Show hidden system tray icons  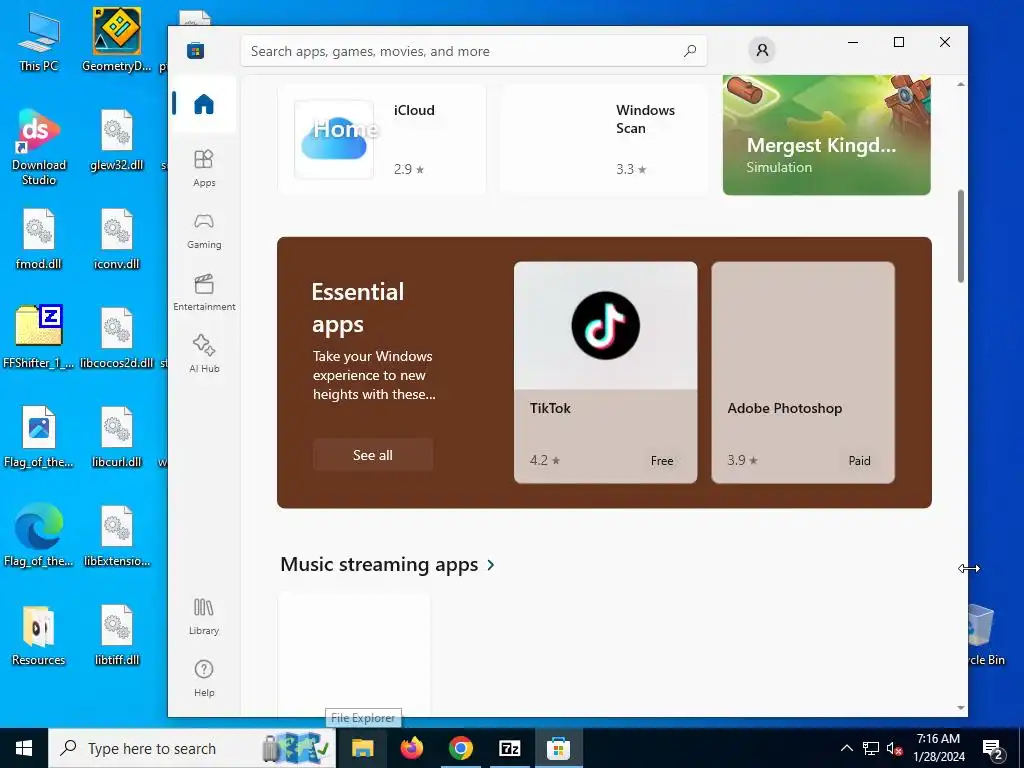[846, 748]
